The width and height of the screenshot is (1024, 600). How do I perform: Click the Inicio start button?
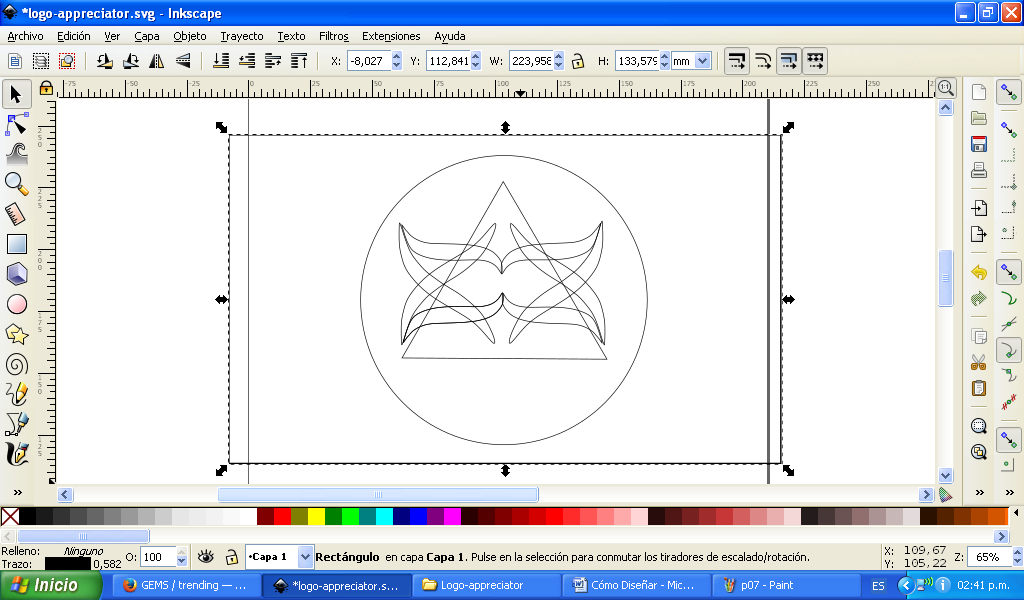click(50, 585)
